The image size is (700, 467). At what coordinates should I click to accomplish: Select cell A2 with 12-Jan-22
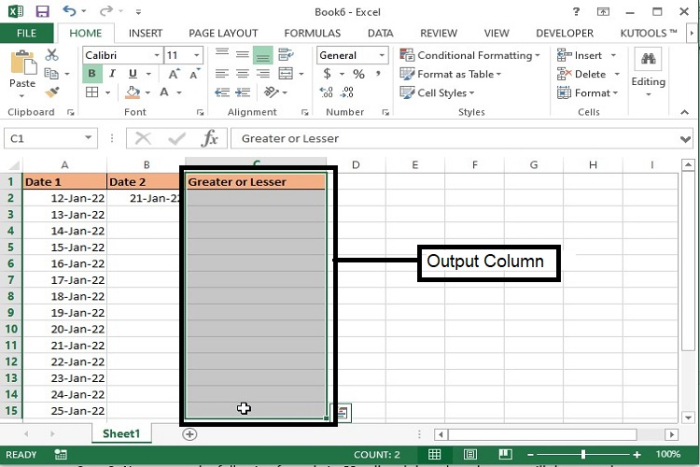[65, 198]
